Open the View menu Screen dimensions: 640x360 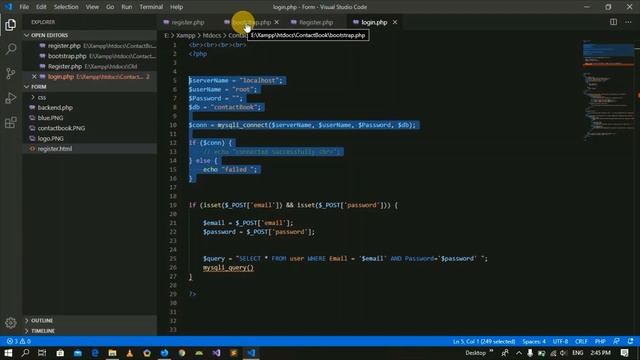[x=92, y=7]
